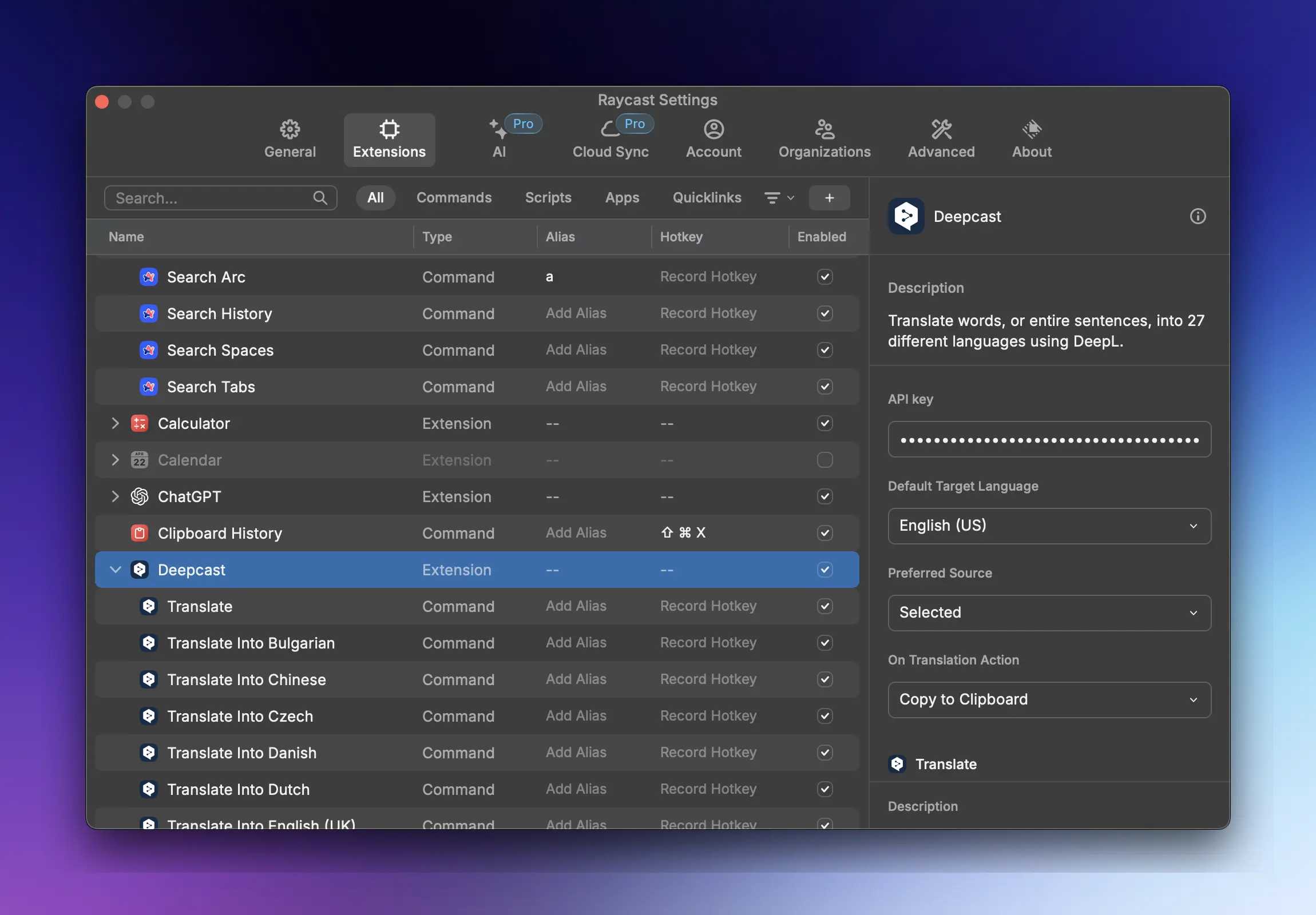Click the search magnifier icon

tap(320, 198)
